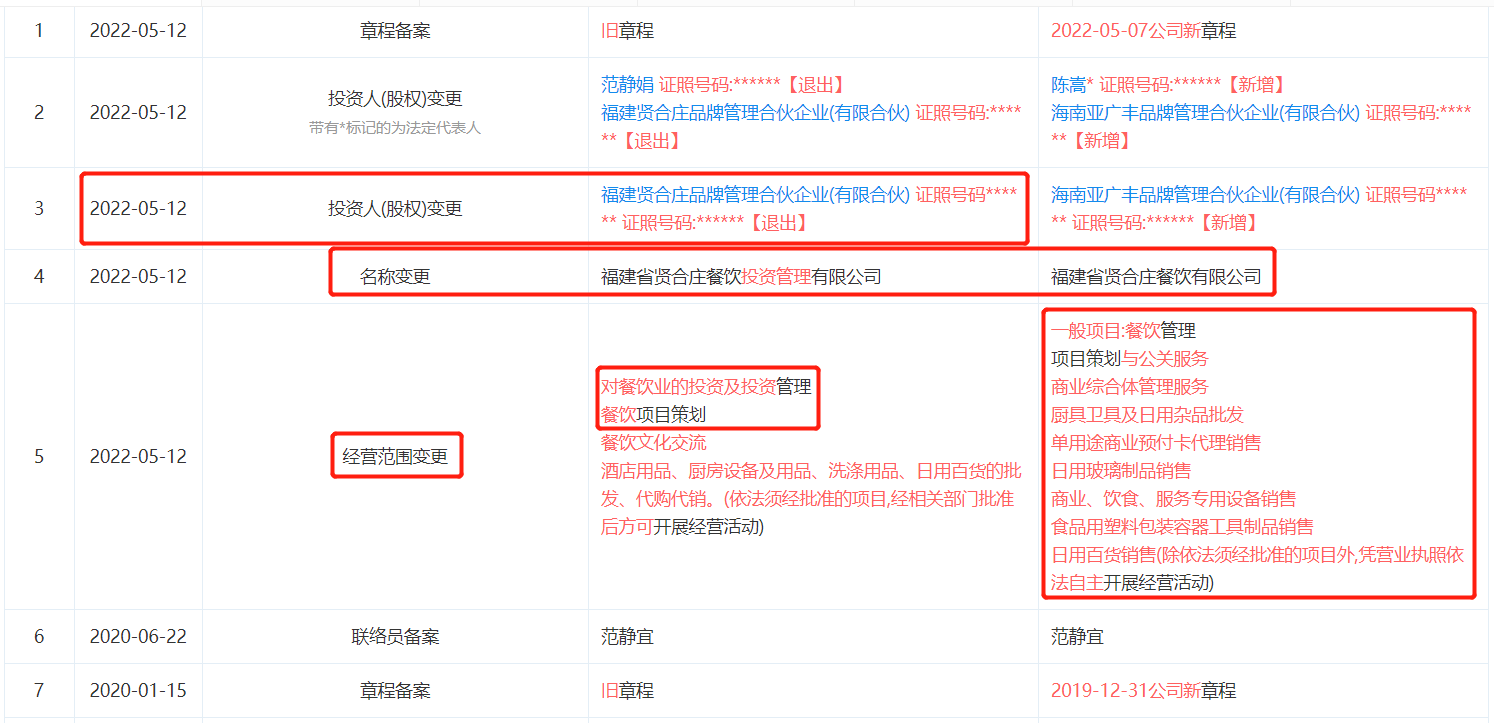Click row number 7
Viewport: 1494px width, 723px height.
coord(39,691)
